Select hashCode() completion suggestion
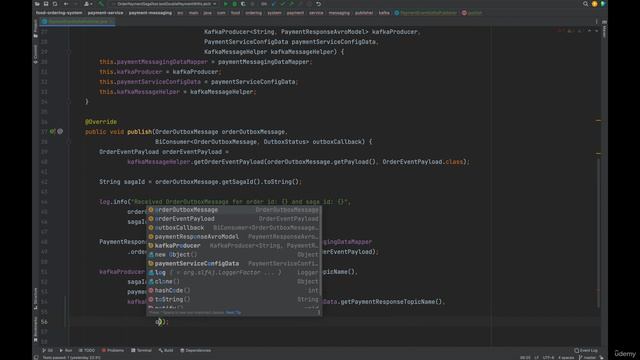 click(x=234, y=291)
